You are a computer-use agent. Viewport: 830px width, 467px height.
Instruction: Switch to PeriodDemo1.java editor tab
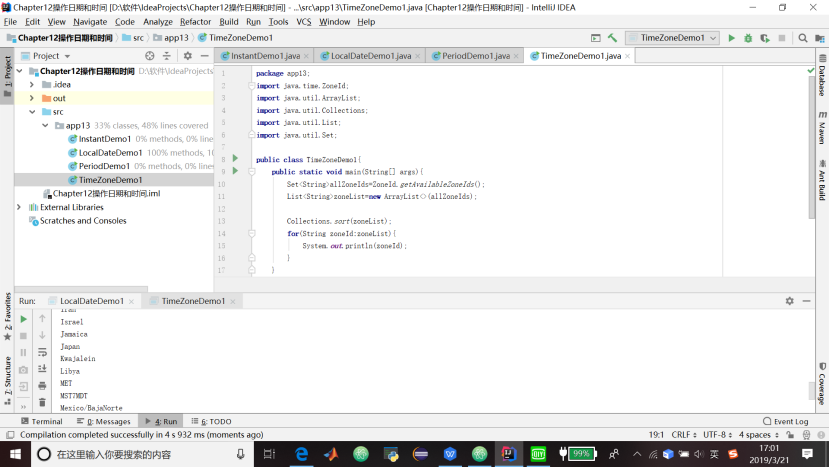475,56
